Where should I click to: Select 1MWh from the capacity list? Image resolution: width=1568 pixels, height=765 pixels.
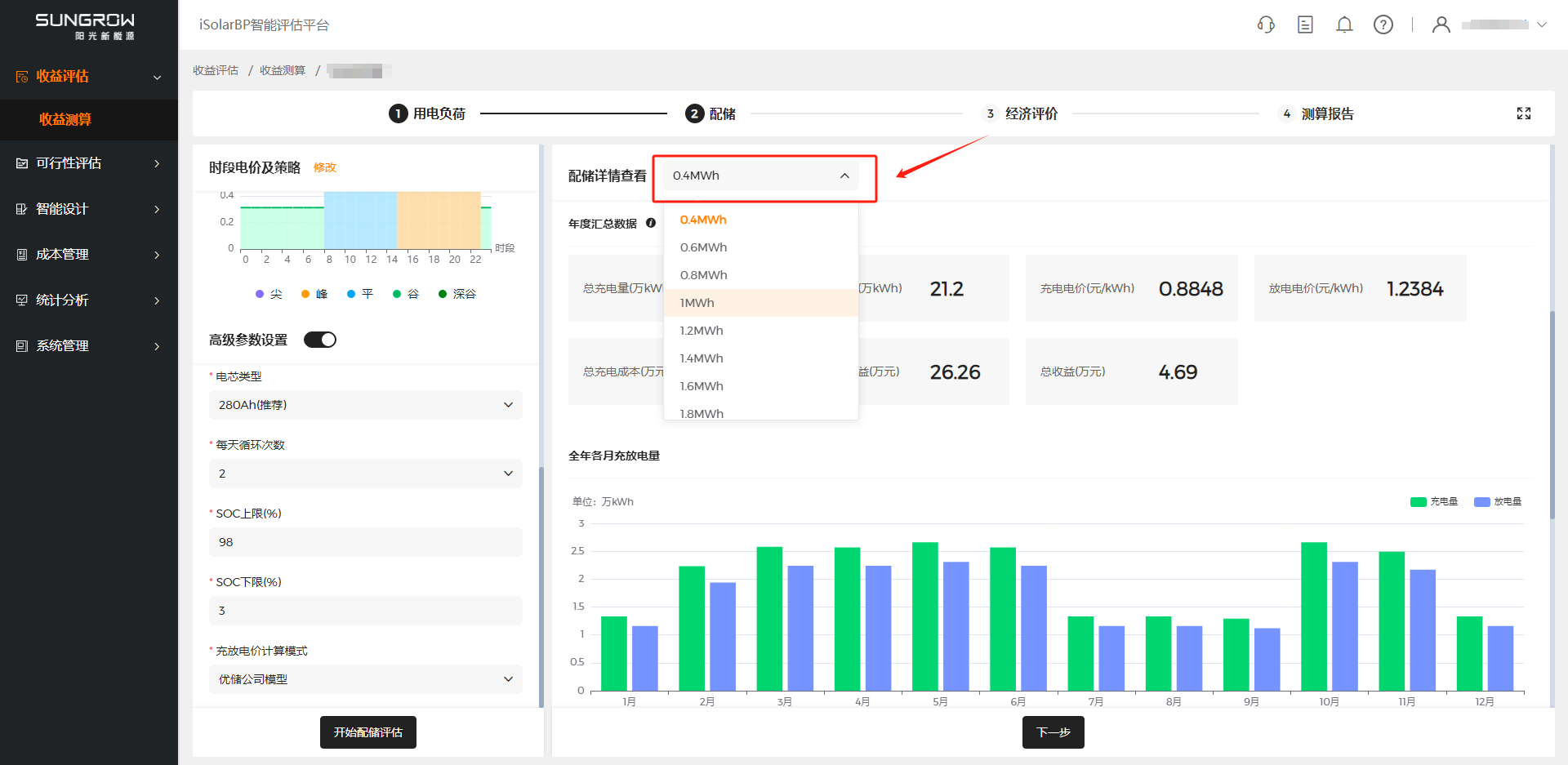tap(697, 303)
